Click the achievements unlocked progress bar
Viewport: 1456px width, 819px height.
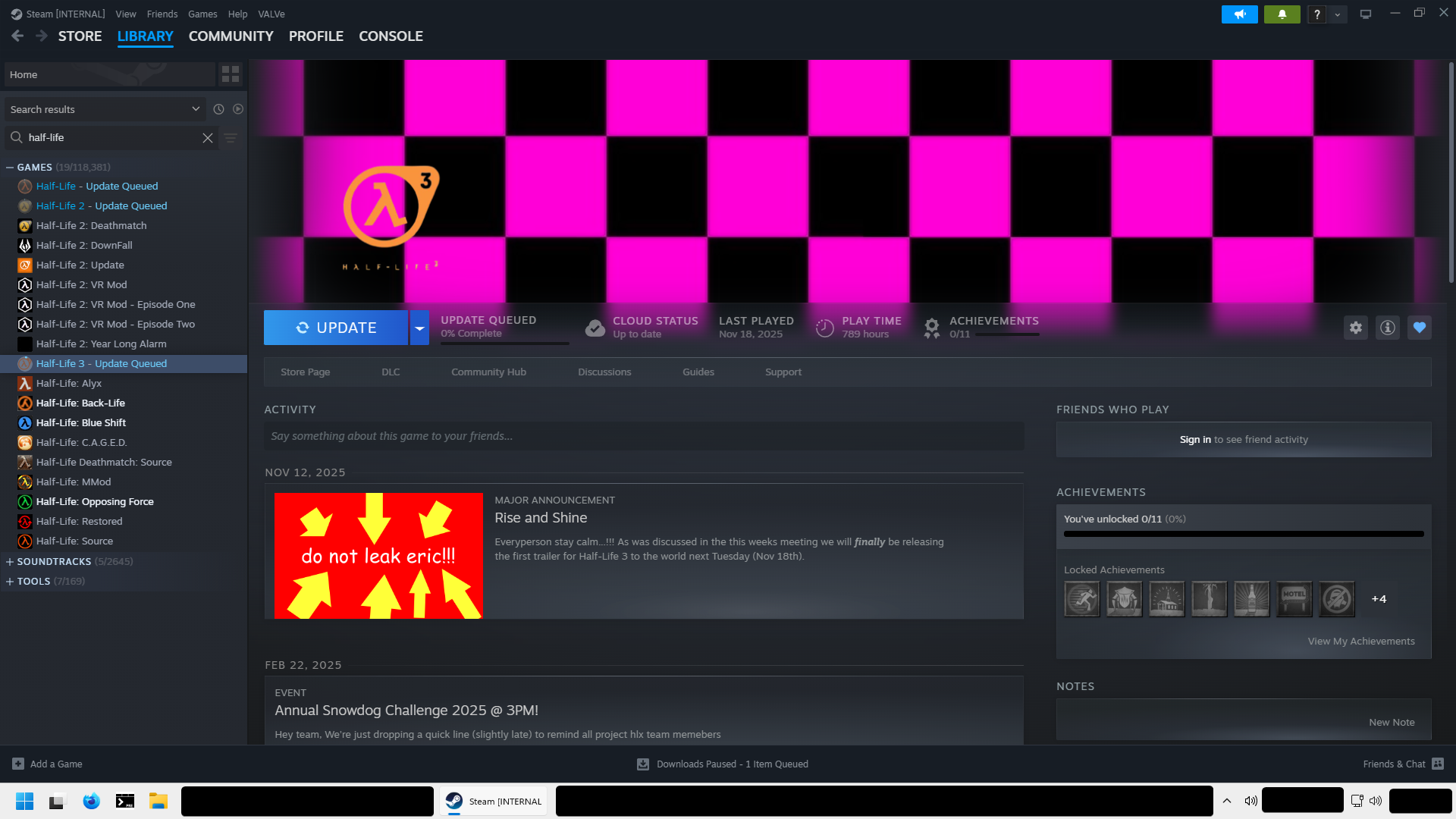[x=1243, y=534]
